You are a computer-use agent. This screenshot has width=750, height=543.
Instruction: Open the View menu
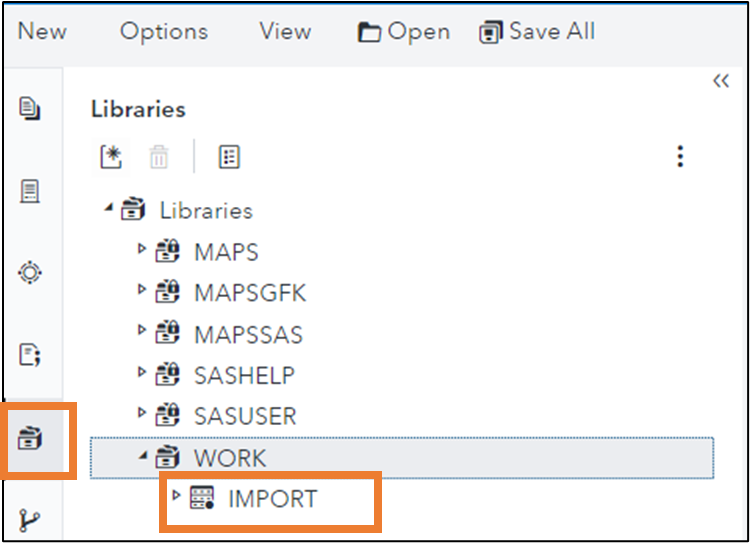coord(285,31)
